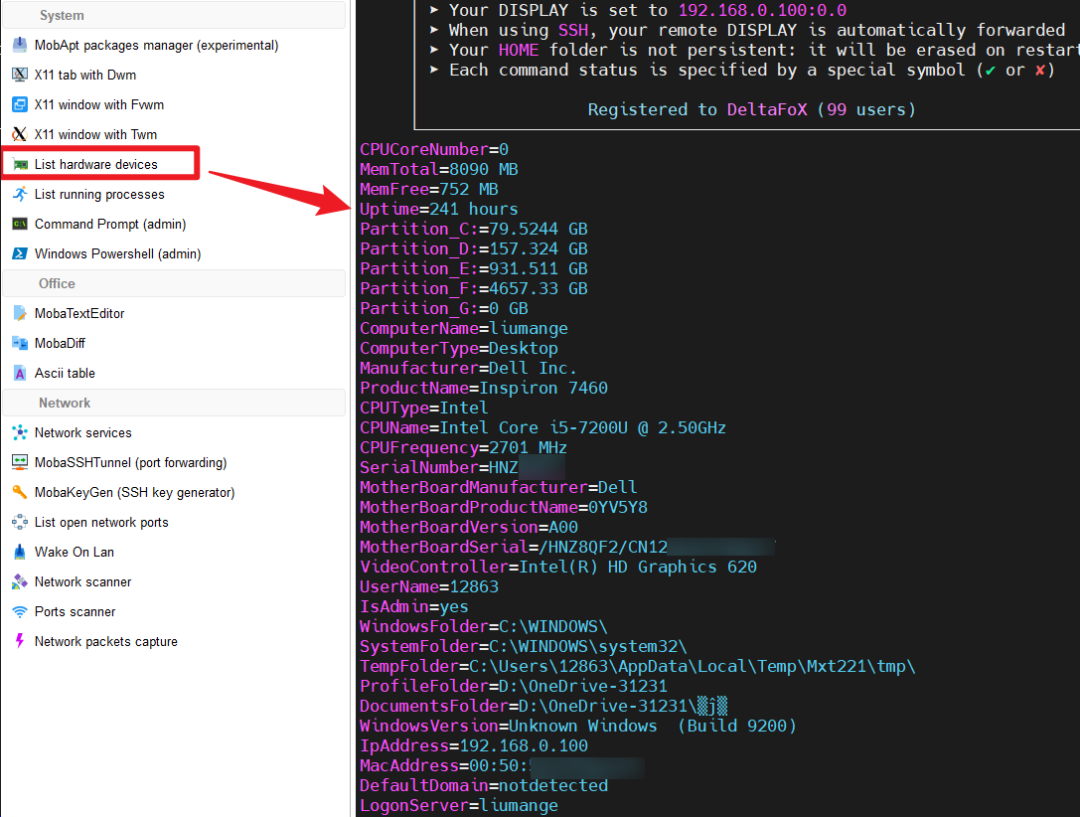Viewport: 1080px width, 817px height.
Task: Open MobaSSHTunnel (port forwarding) entry
Action: (130, 462)
